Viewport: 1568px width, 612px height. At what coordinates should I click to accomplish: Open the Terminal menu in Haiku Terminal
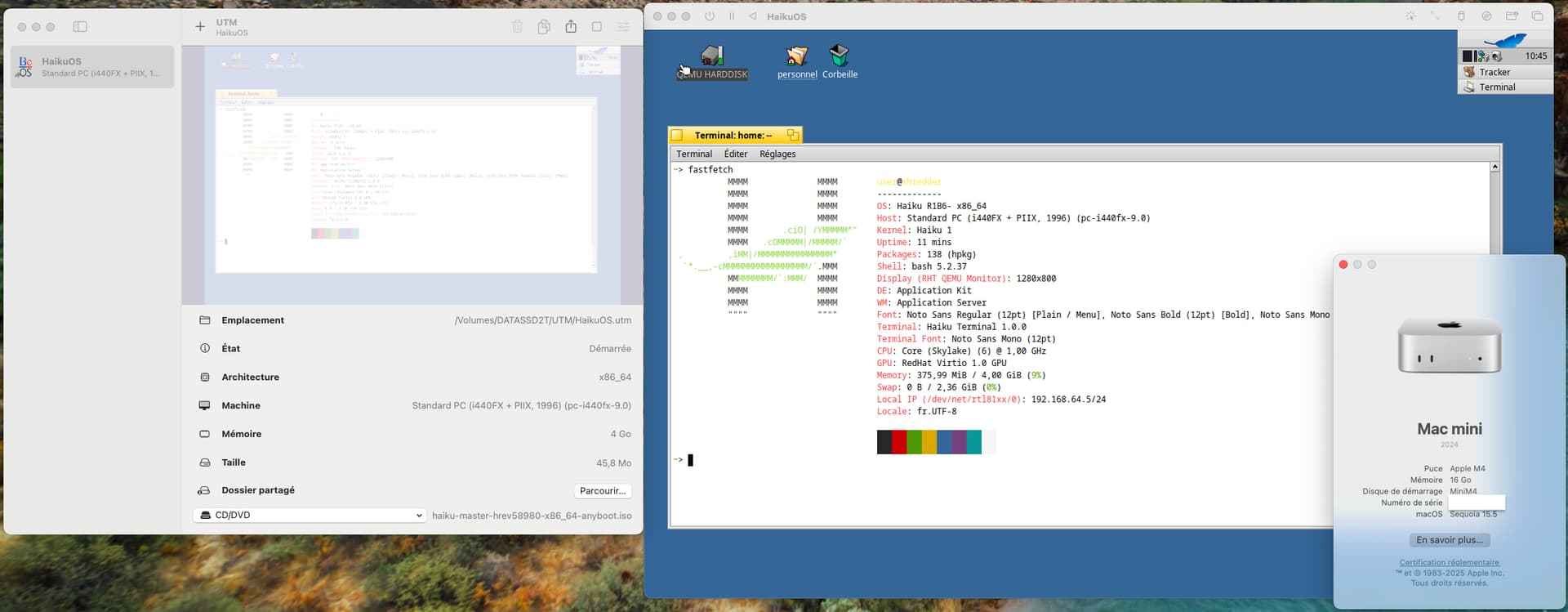point(694,154)
